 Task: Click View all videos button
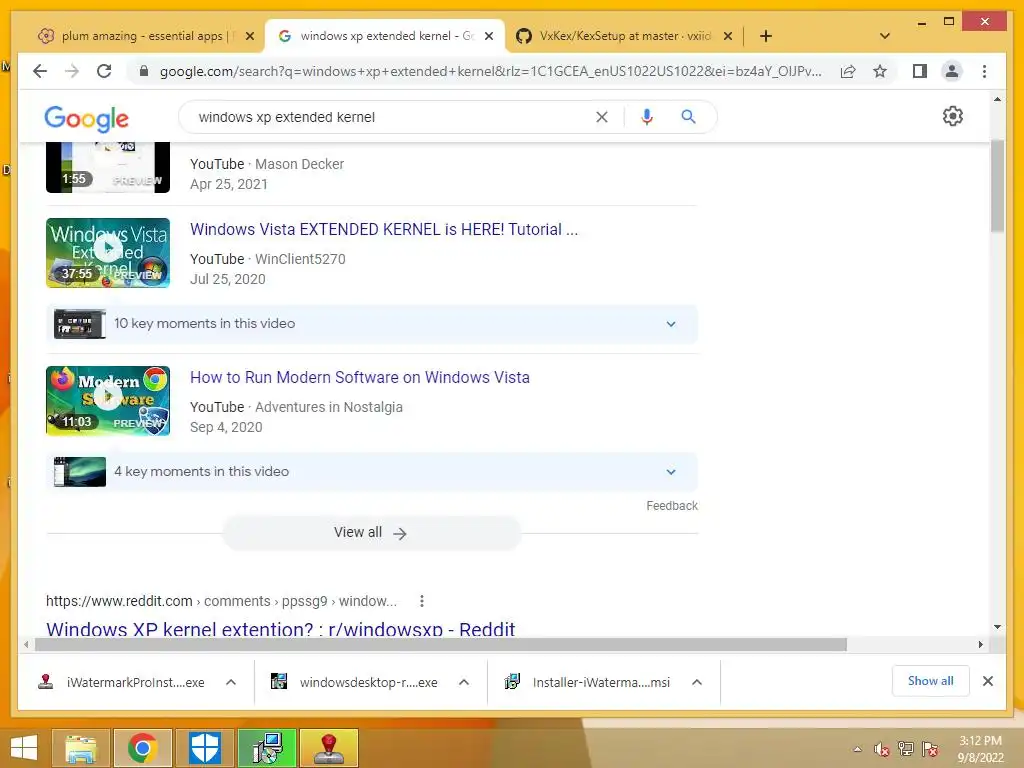pyautogui.click(x=371, y=533)
